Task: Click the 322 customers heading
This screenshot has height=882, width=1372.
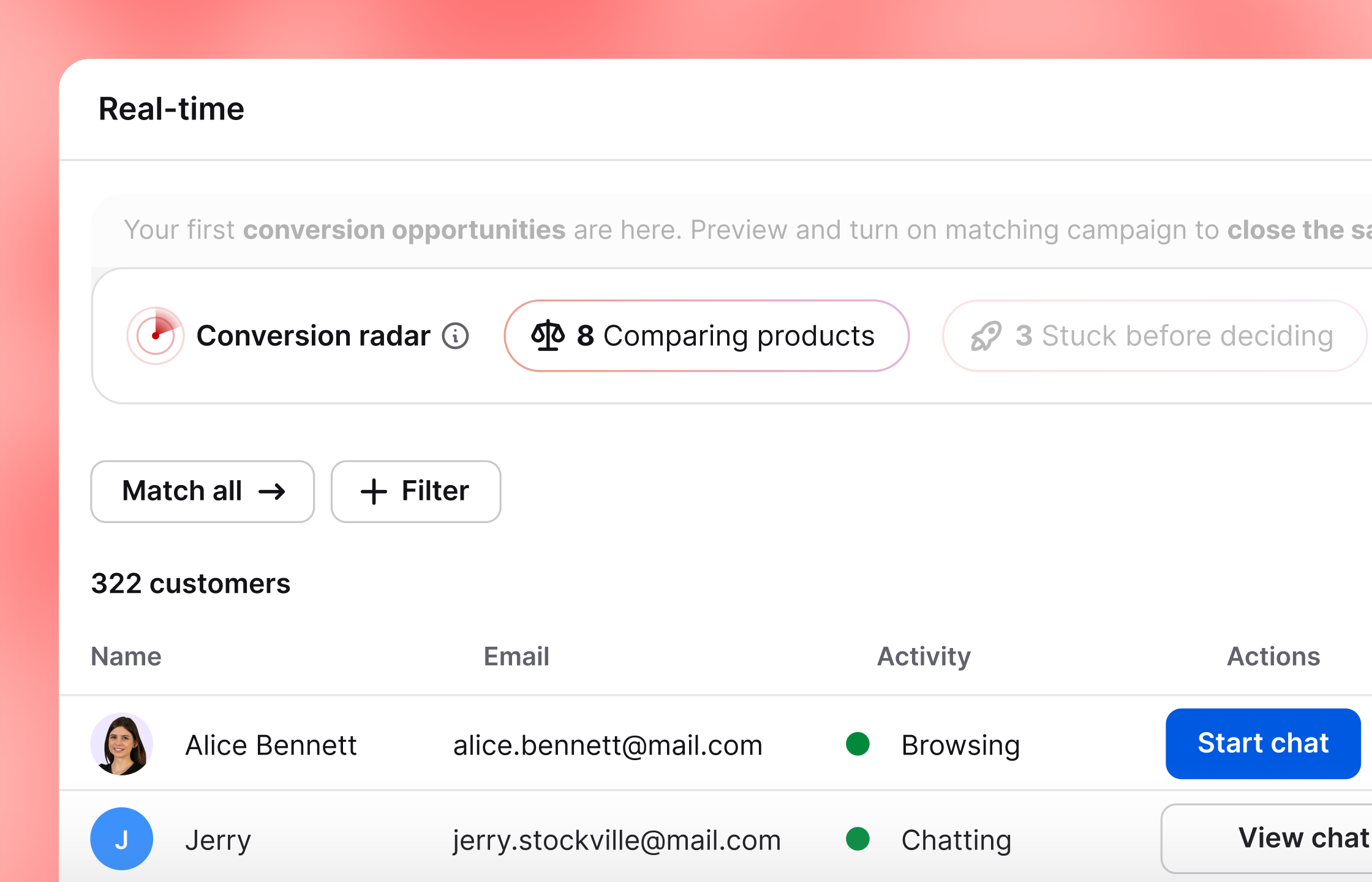Action: [x=190, y=583]
